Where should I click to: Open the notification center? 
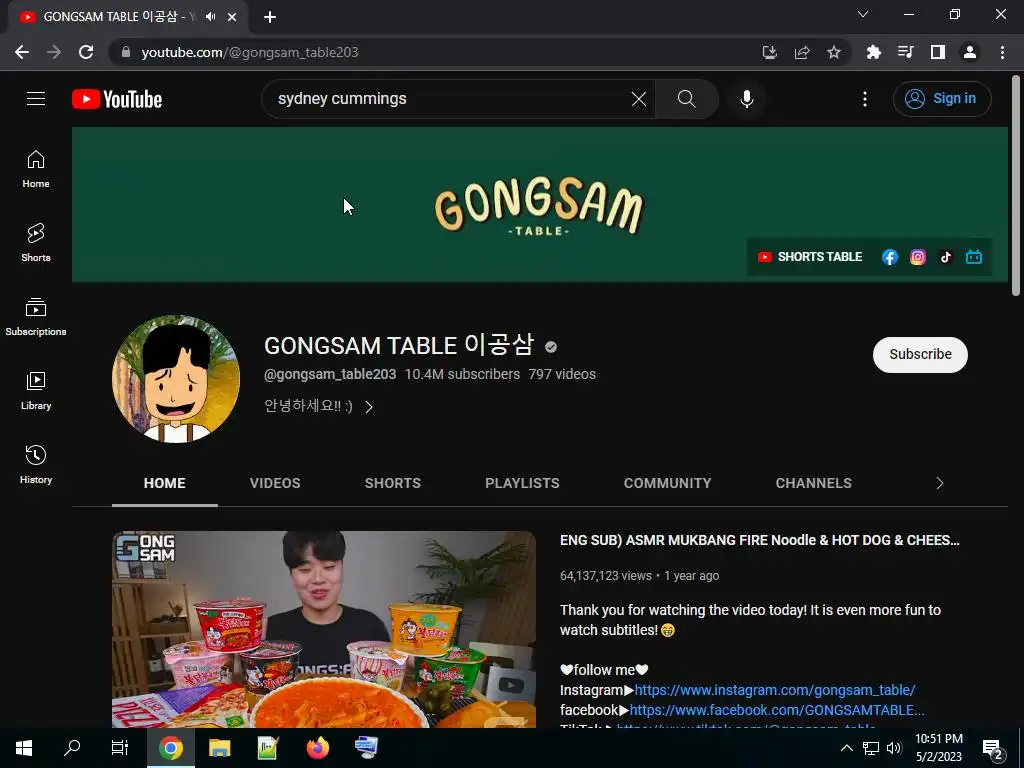[x=993, y=749]
